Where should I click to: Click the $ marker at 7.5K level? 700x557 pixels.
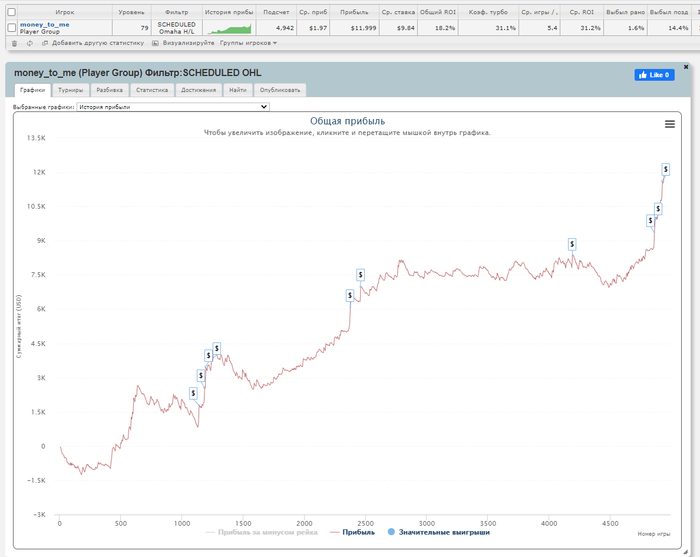tap(360, 274)
